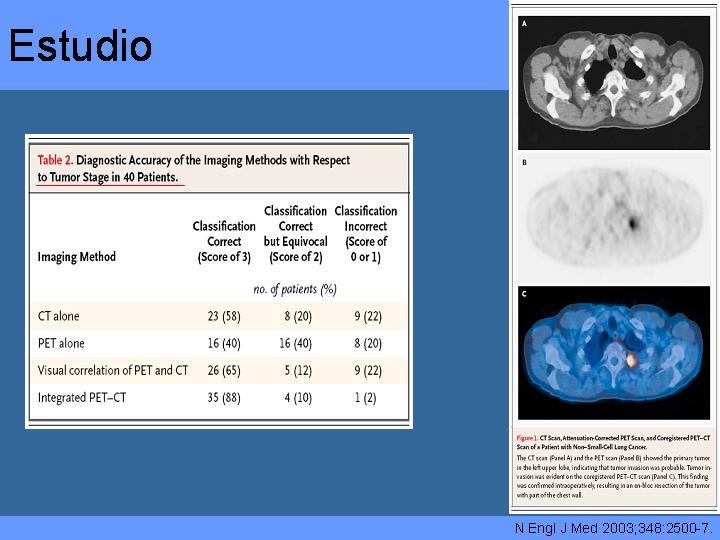Click the '9 (22)' cell in CT alone row
The width and height of the screenshot is (720, 540).
(368, 316)
